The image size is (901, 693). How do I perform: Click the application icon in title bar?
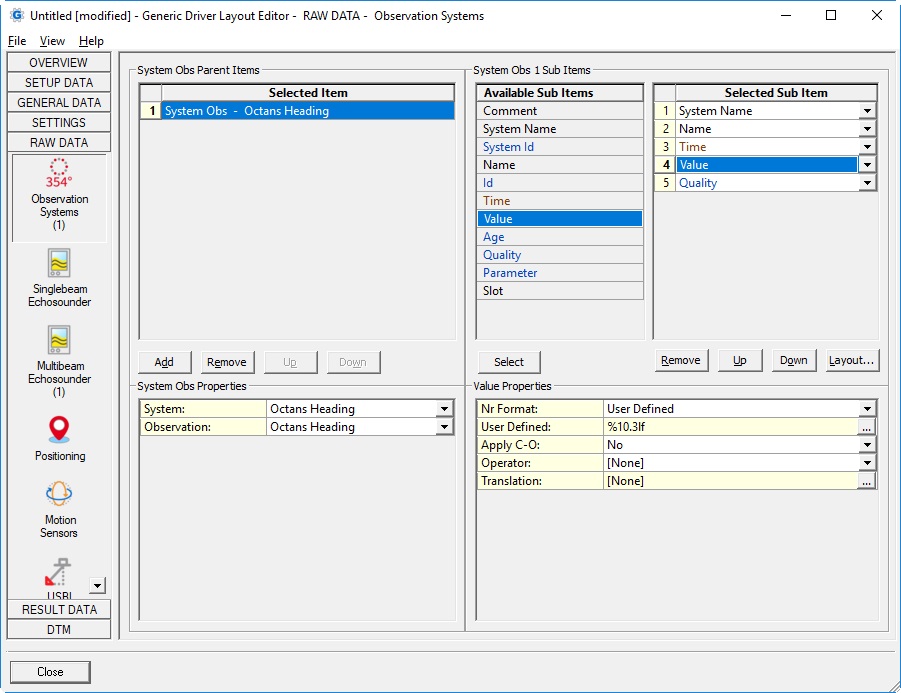(x=16, y=15)
